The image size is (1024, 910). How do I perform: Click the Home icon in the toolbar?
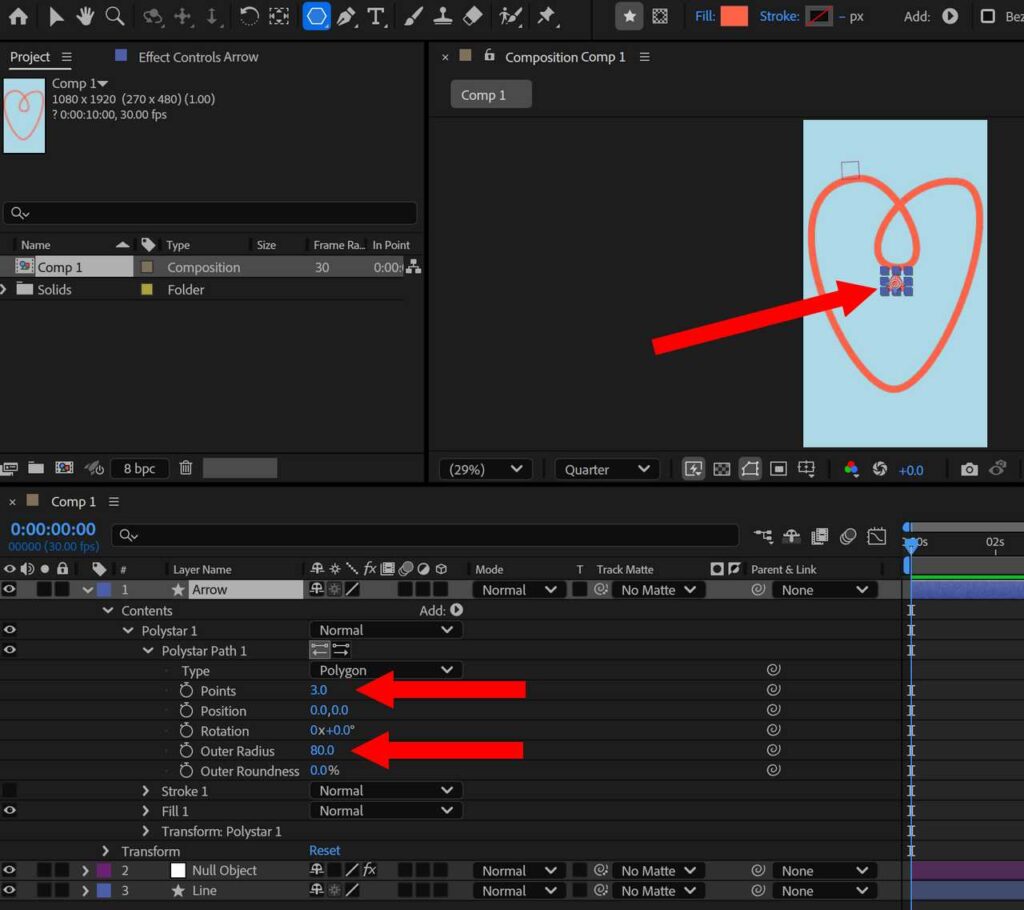click(18, 16)
